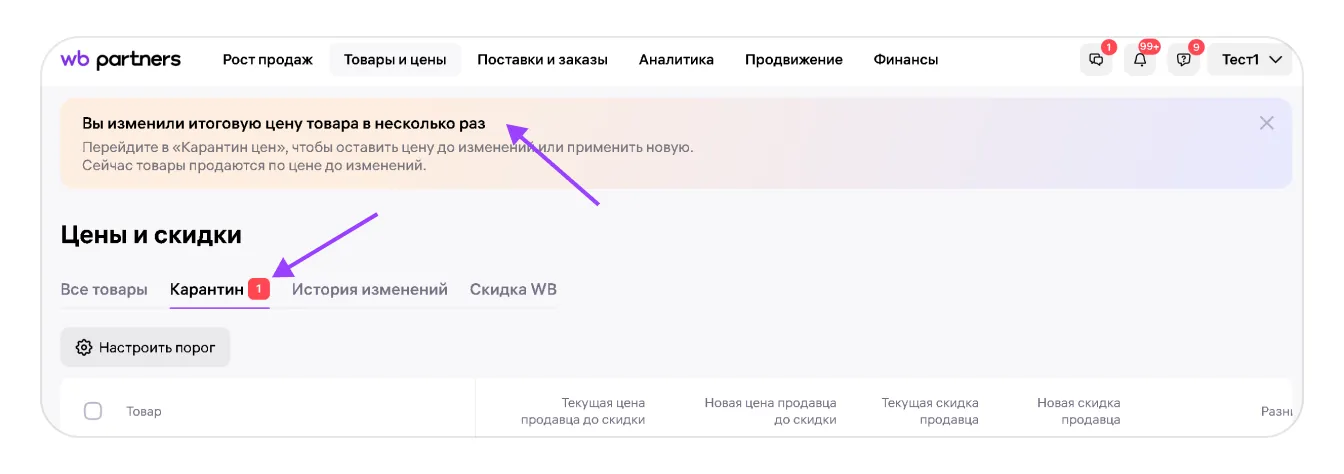Viewport: 1344px width, 474px height.
Task: Switch to the Скидка WB tab
Action: 513,290
